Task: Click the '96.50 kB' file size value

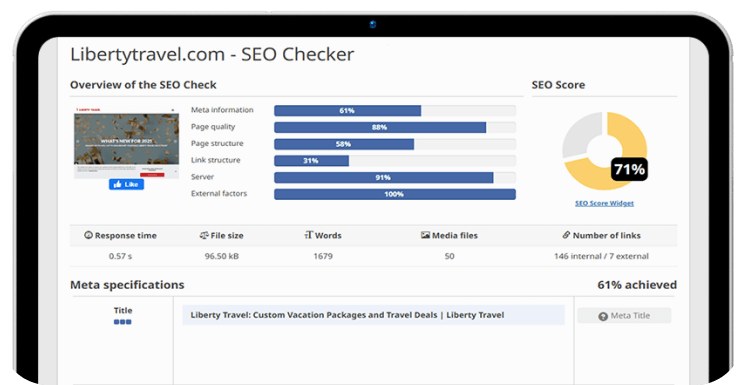Action: (x=222, y=256)
